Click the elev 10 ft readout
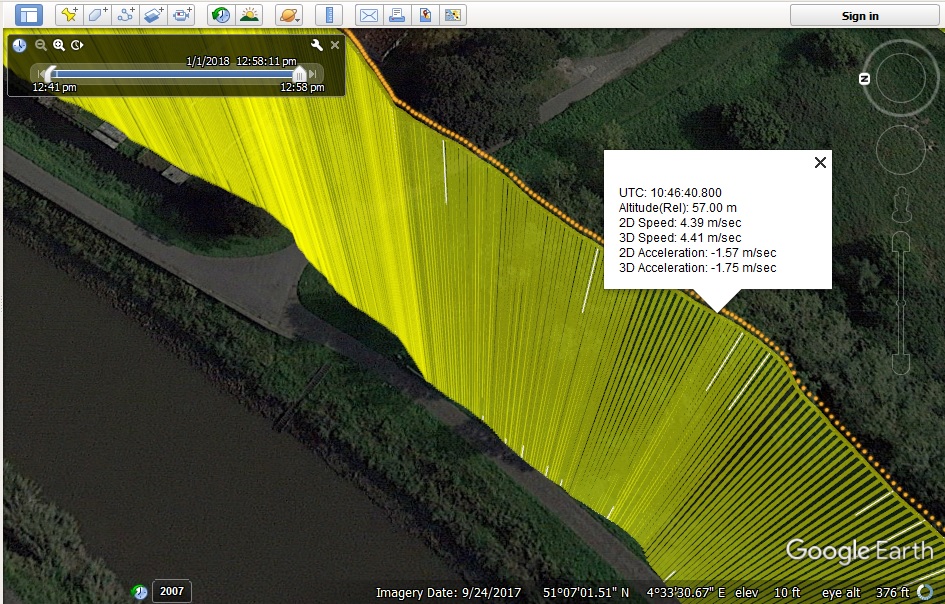 click(768, 593)
